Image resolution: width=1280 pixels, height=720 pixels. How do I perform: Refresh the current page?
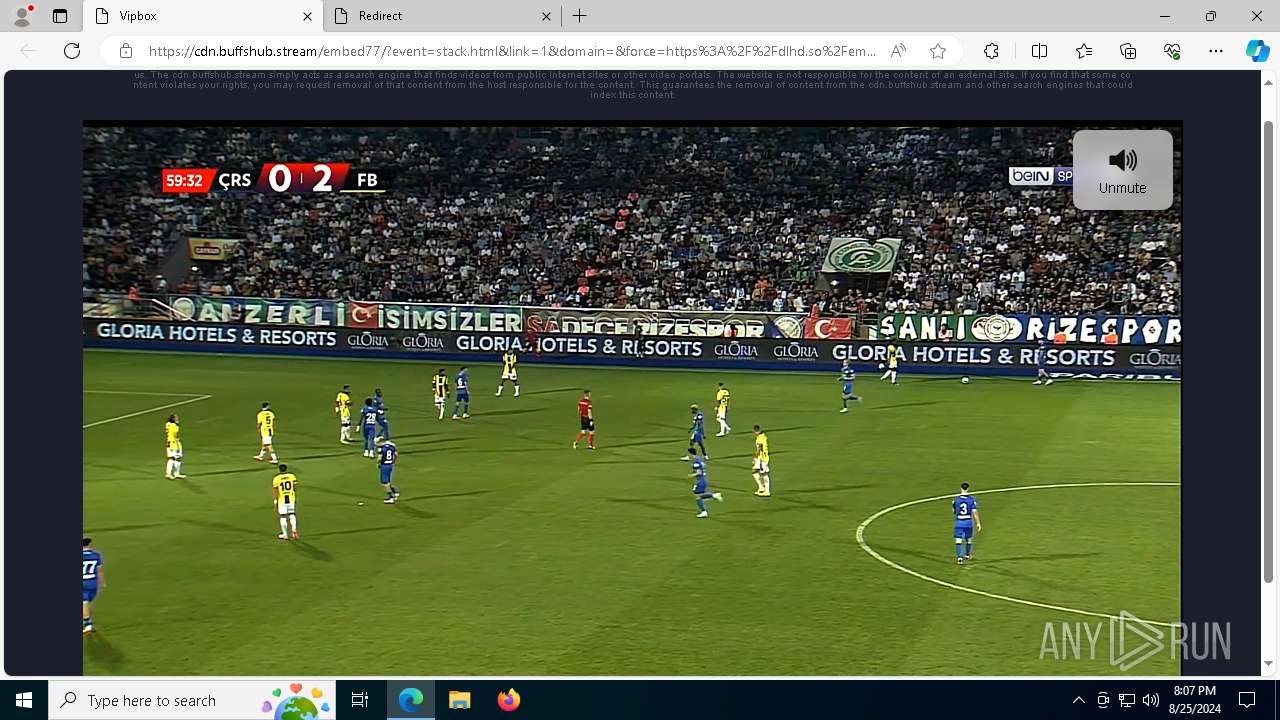point(72,51)
